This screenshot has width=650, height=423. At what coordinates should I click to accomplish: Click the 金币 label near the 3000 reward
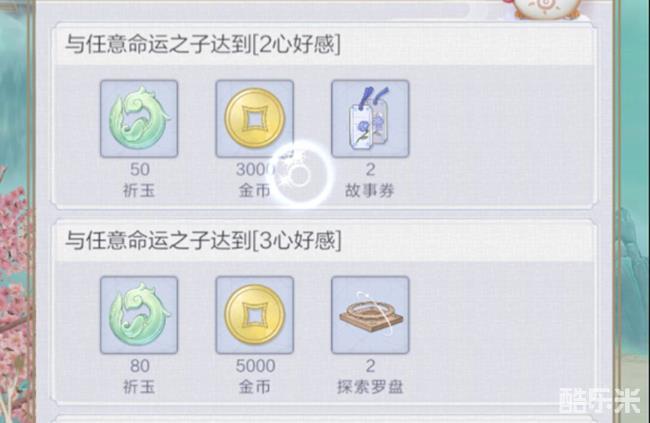(254, 191)
